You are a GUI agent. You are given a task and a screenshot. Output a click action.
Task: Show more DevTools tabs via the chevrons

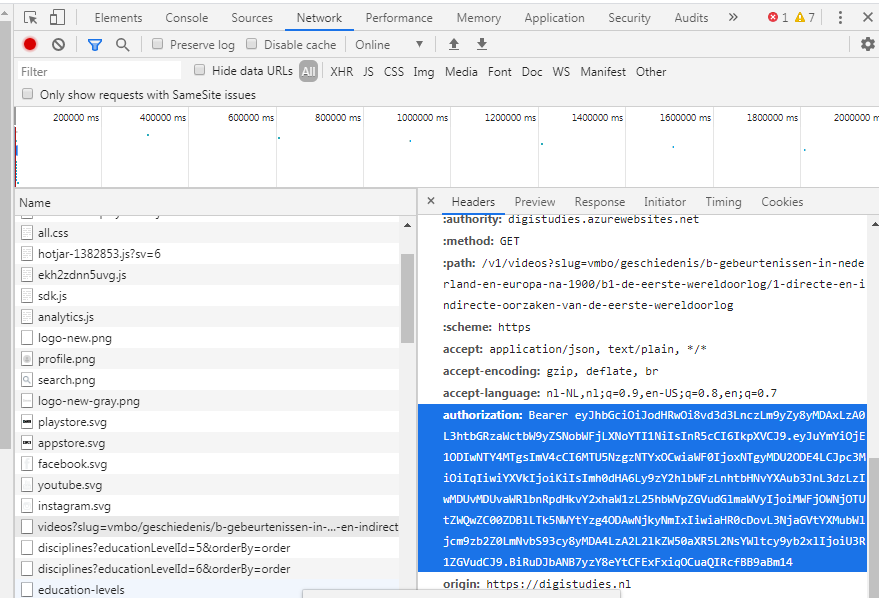[x=733, y=17]
